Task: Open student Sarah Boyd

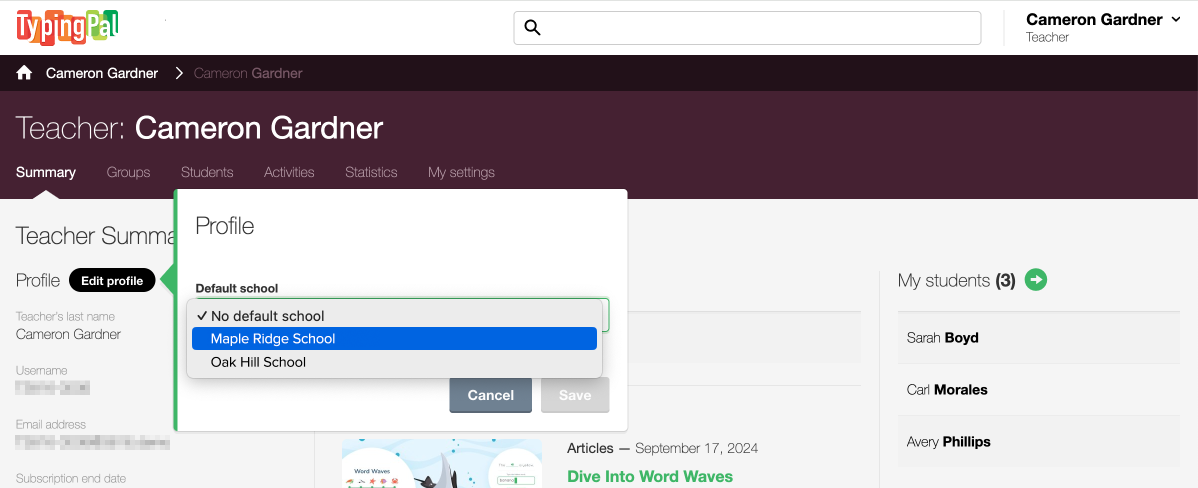Action: [x=943, y=338]
